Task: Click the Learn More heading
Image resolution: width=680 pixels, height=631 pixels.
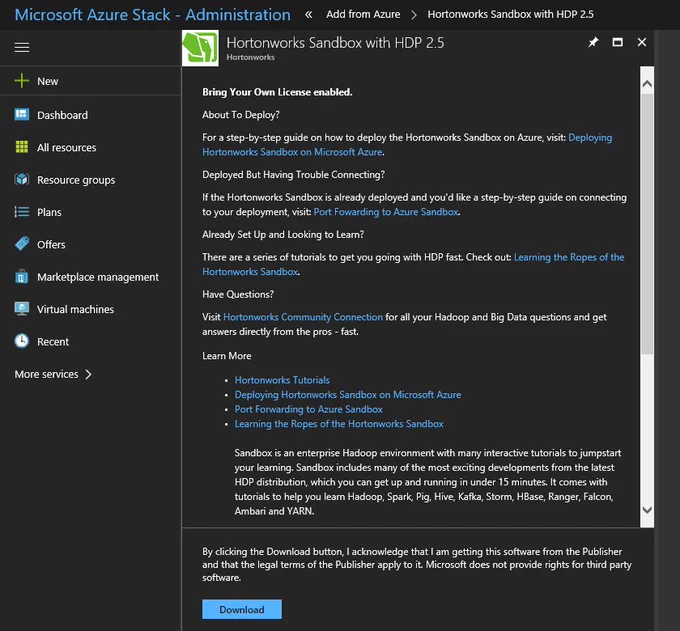Action: [227, 356]
